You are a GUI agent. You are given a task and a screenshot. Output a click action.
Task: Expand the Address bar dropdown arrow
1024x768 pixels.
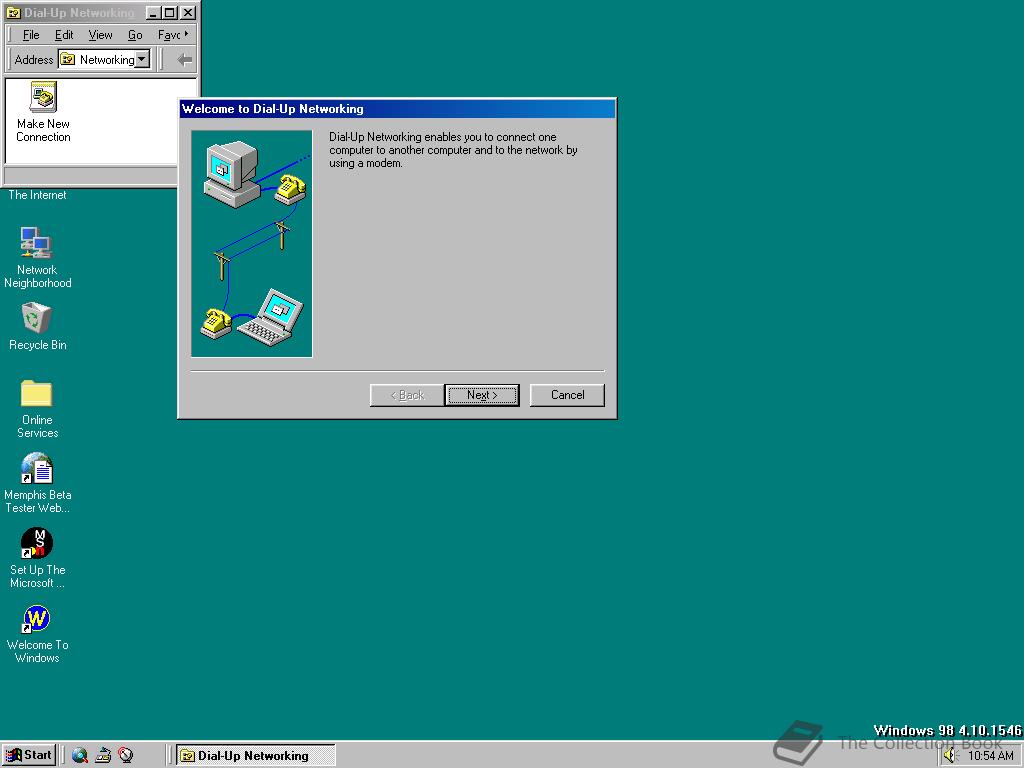tap(142, 59)
